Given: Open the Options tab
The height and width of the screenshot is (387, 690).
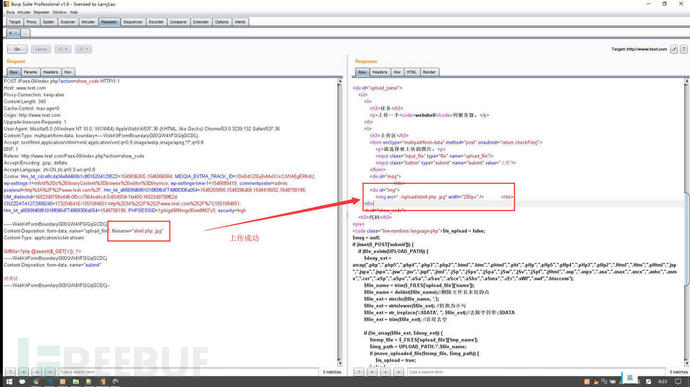Looking at the screenshot, I should [x=222, y=22].
